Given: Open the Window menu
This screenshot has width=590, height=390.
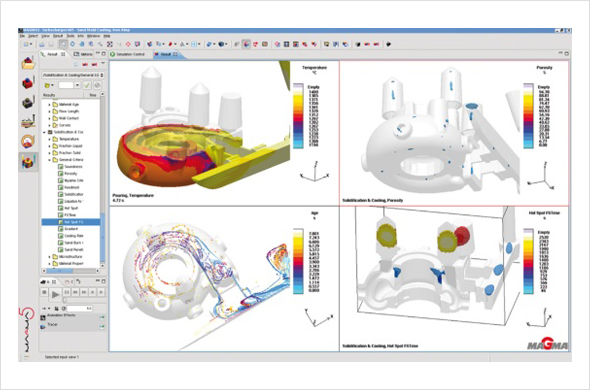Looking at the screenshot, I should coord(93,36).
